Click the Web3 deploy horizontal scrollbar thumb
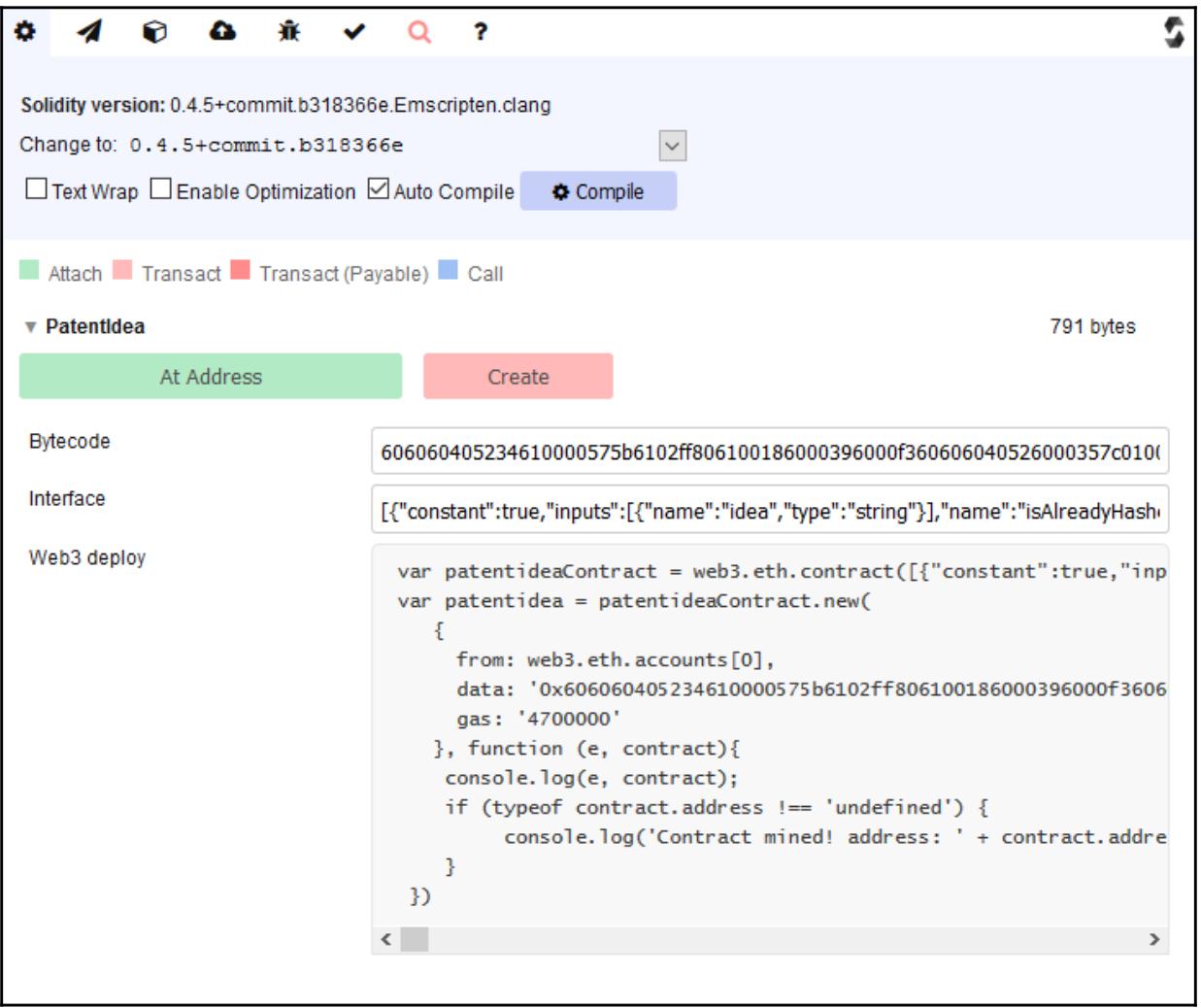The height and width of the screenshot is (1008, 1201). (x=415, y=939)
